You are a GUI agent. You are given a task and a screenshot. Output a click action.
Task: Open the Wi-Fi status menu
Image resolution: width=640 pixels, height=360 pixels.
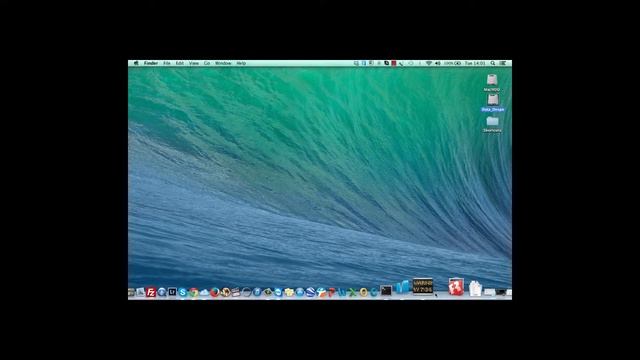tap(429, 63)
